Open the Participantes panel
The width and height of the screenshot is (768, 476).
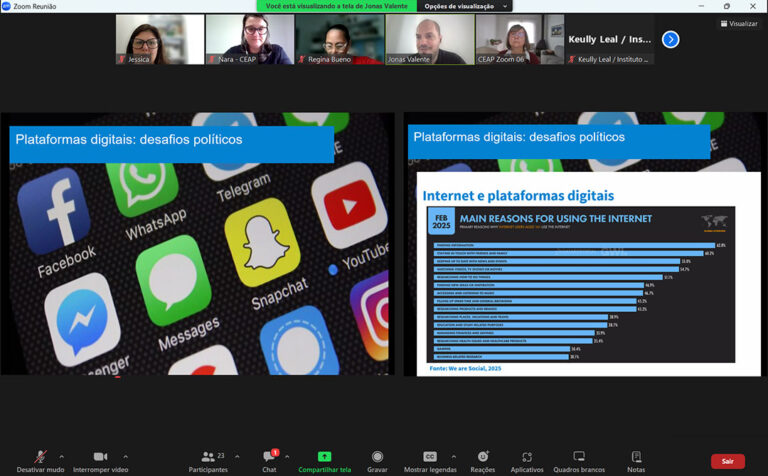click(x=208, y=461)
